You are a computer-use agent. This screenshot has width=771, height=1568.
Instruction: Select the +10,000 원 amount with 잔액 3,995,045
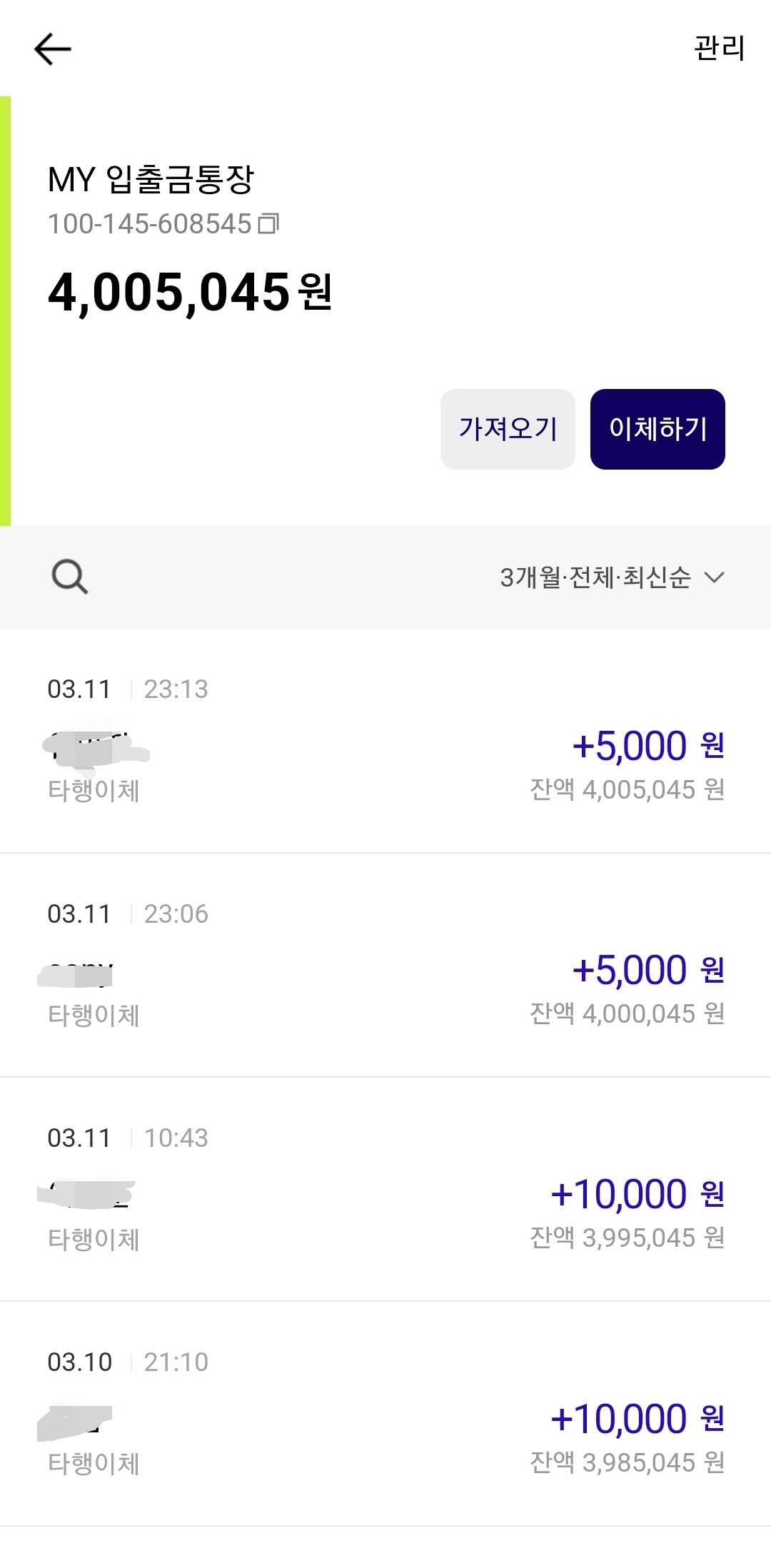tap(638, 1194)
